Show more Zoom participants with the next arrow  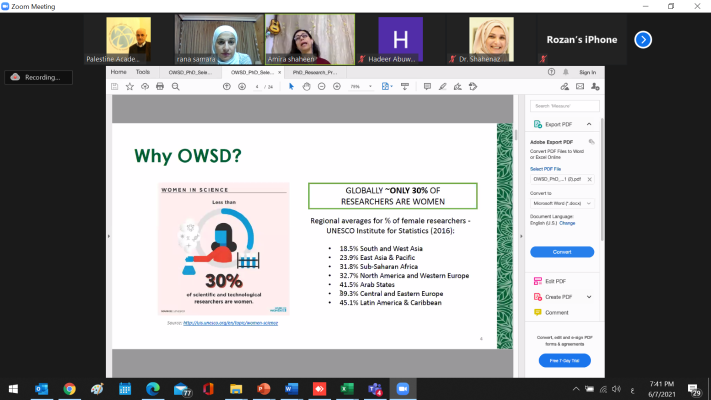[x=643, y=40]
